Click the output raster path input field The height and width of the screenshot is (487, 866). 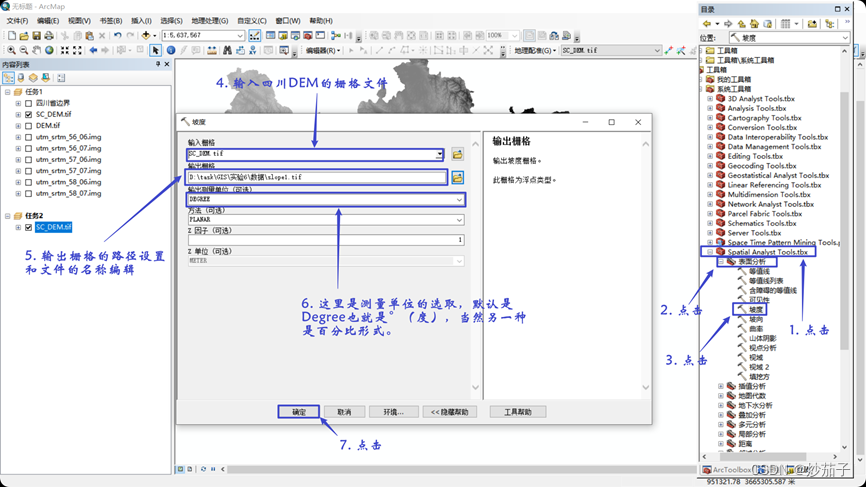coord(317,177)
